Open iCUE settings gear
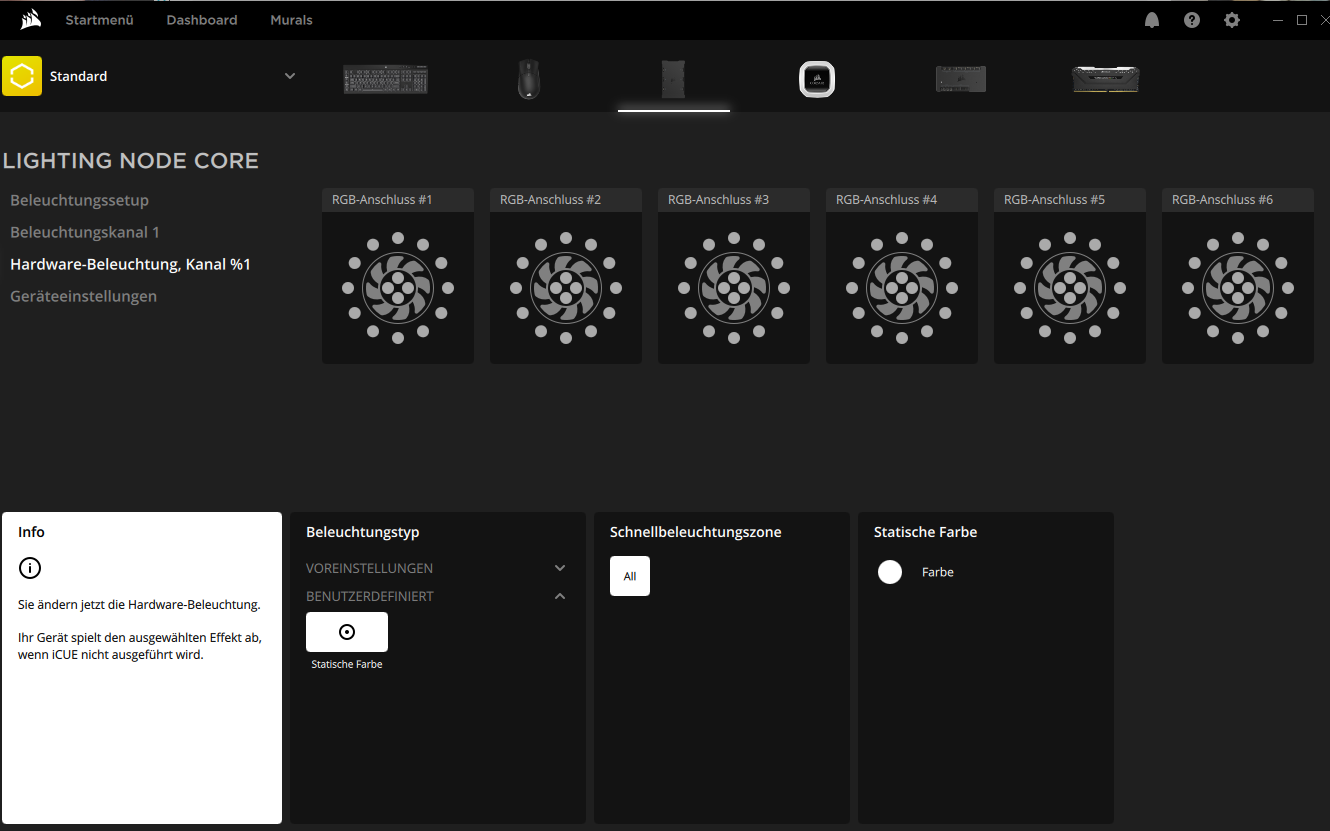Screen dimensions: 1330x831 click(1232, 20)
